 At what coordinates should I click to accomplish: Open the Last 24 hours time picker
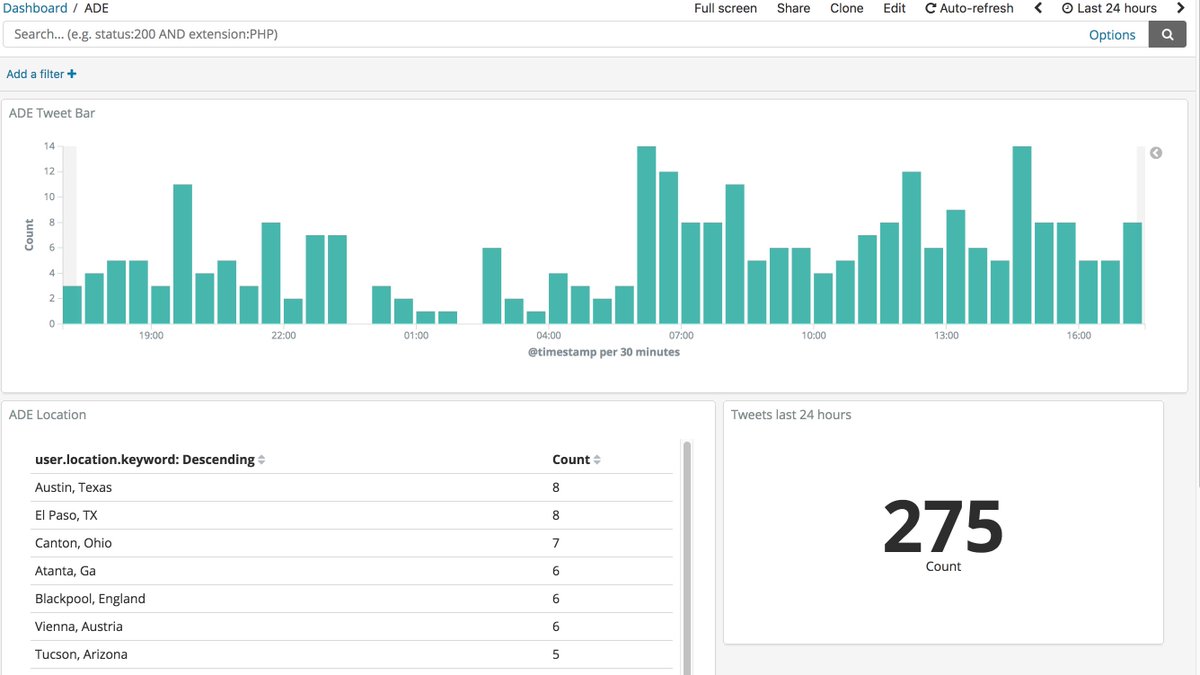[1109, 8]
